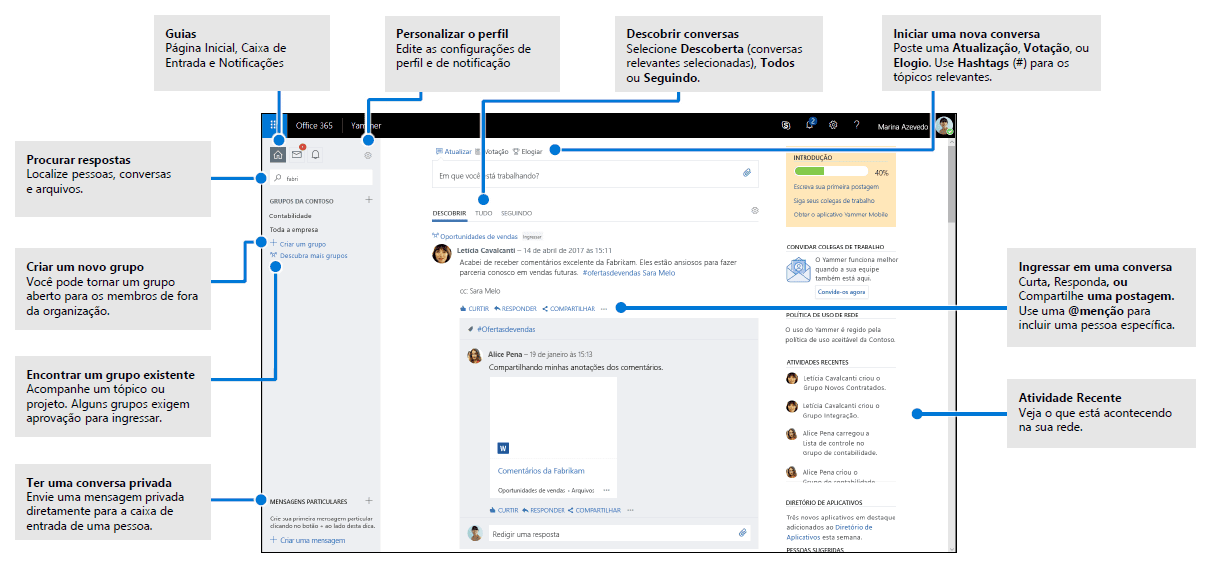Screen dimensions: 1206x569
Task: Click Leticia Cavalcanti's post avatar
Action: point(440,254)
